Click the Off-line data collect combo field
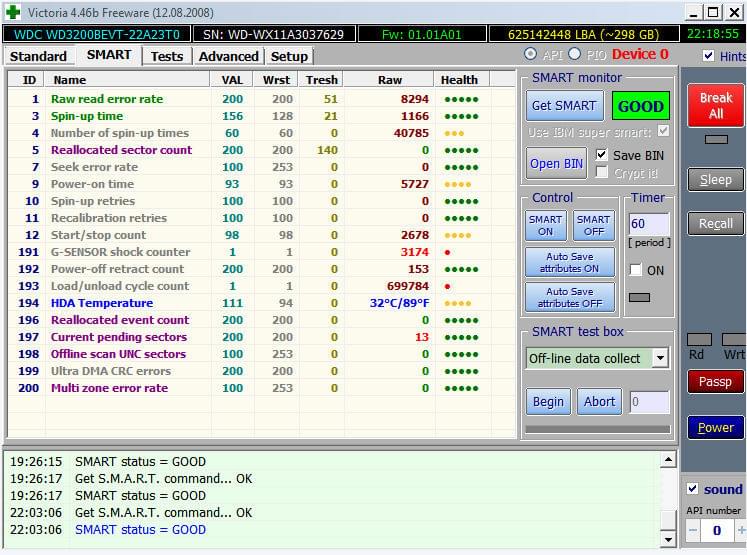This screenshot has width=747, height=555. pos(589,358)
